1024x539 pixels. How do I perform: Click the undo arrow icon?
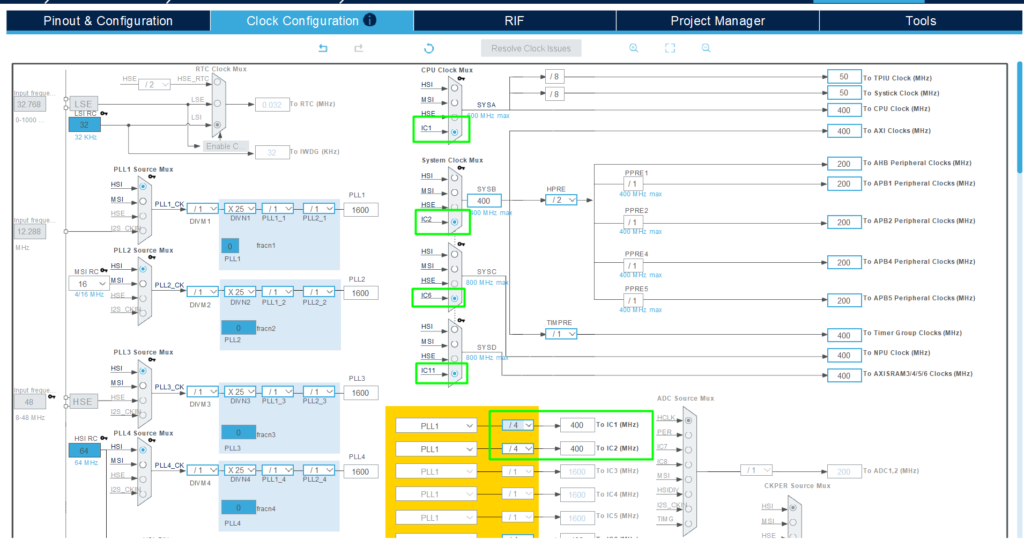tap(322, 48)
